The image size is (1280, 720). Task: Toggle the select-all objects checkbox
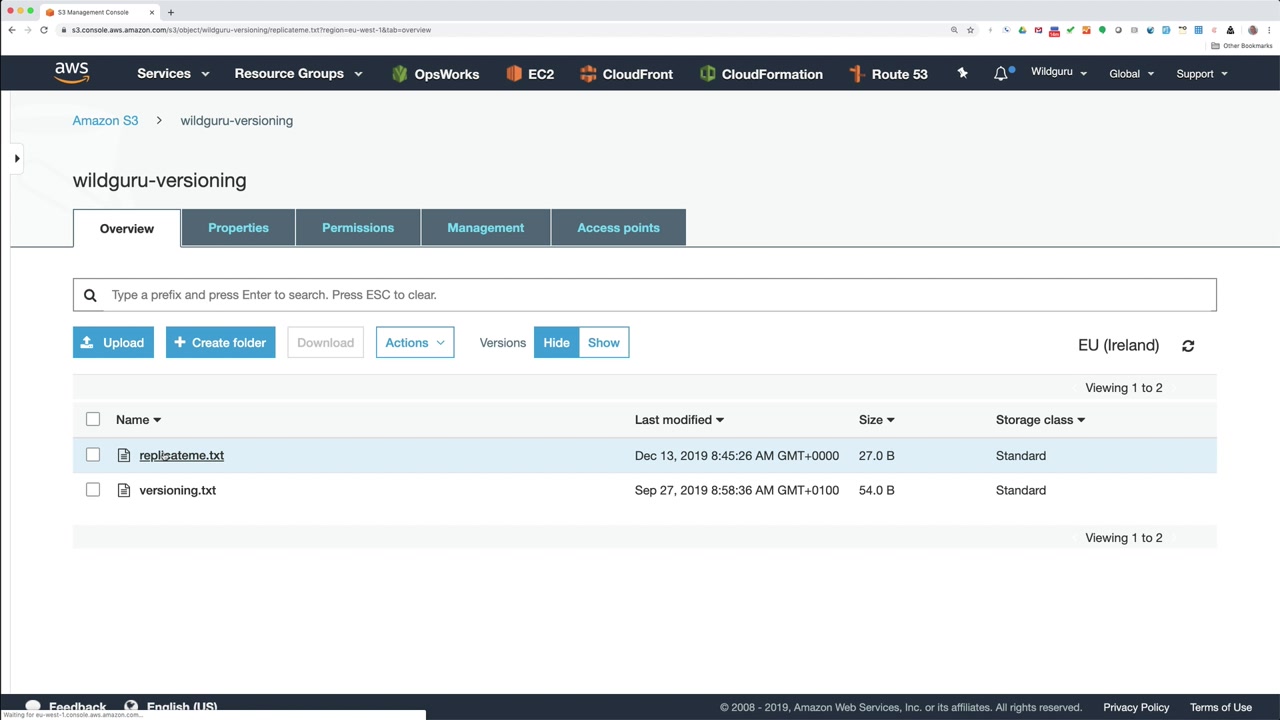click(x=93, y=419)
